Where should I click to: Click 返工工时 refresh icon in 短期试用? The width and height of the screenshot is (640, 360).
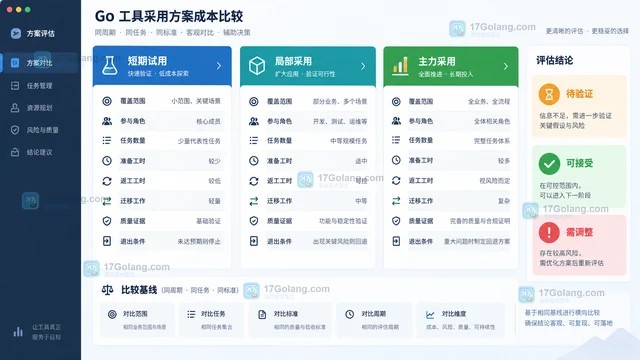(x=107, y=181)
